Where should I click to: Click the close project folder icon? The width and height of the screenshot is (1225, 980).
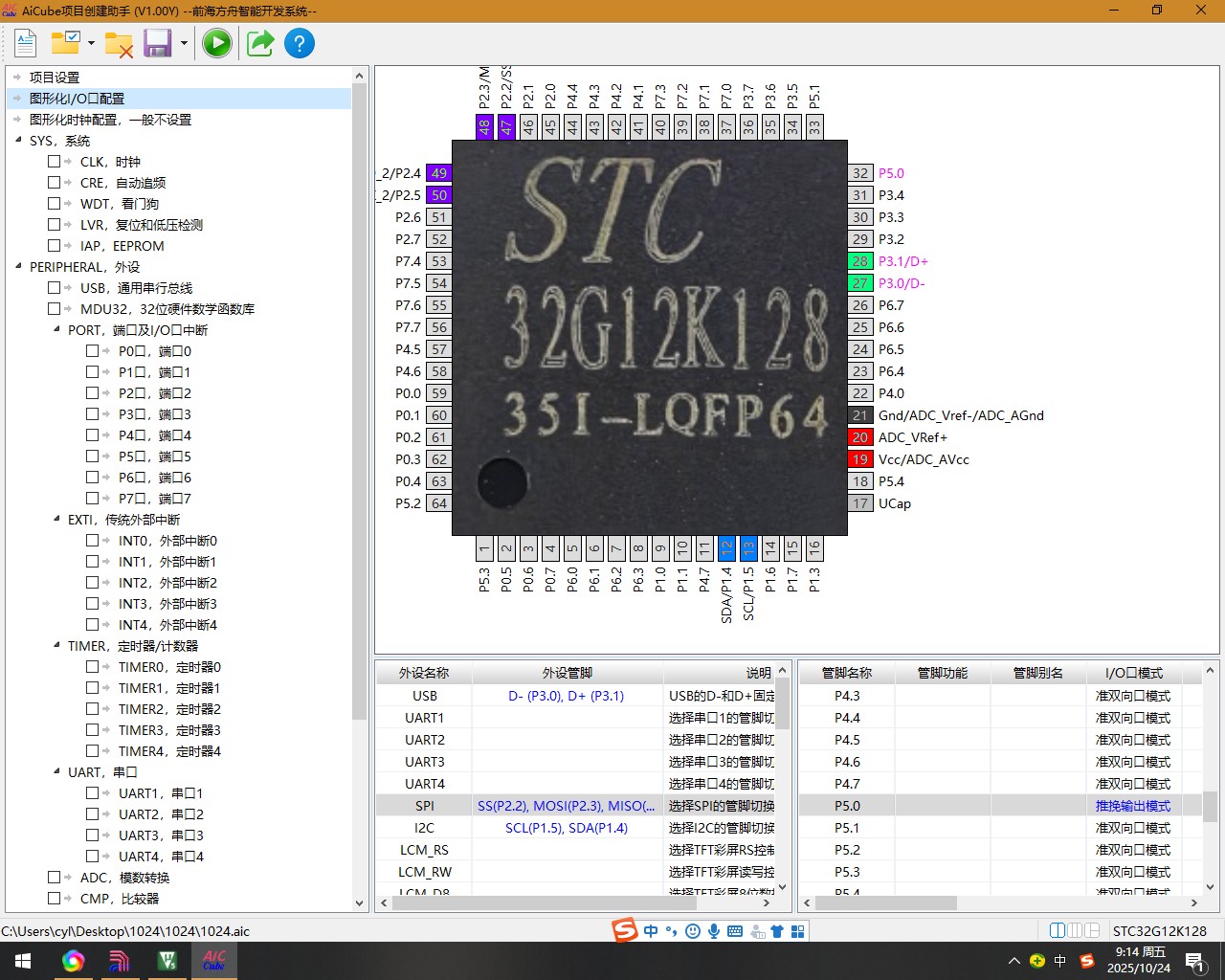click(119, 44)
